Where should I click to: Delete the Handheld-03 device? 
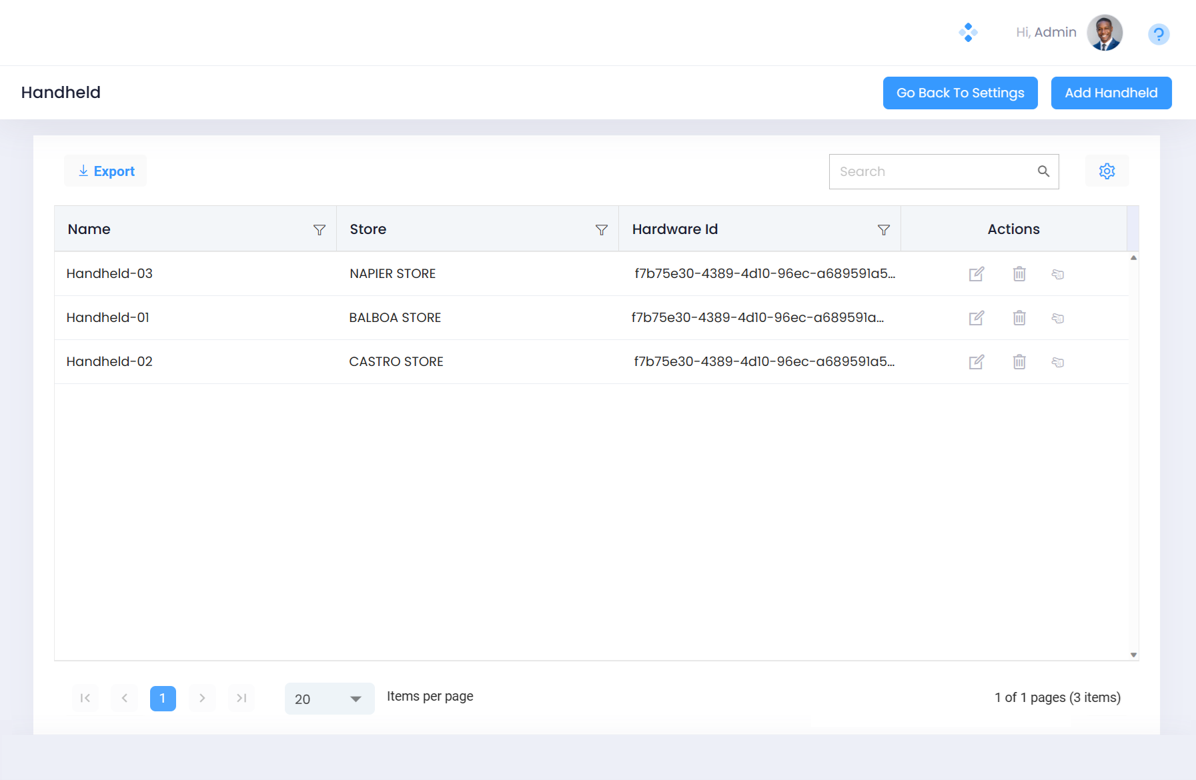coord(1019,274)
